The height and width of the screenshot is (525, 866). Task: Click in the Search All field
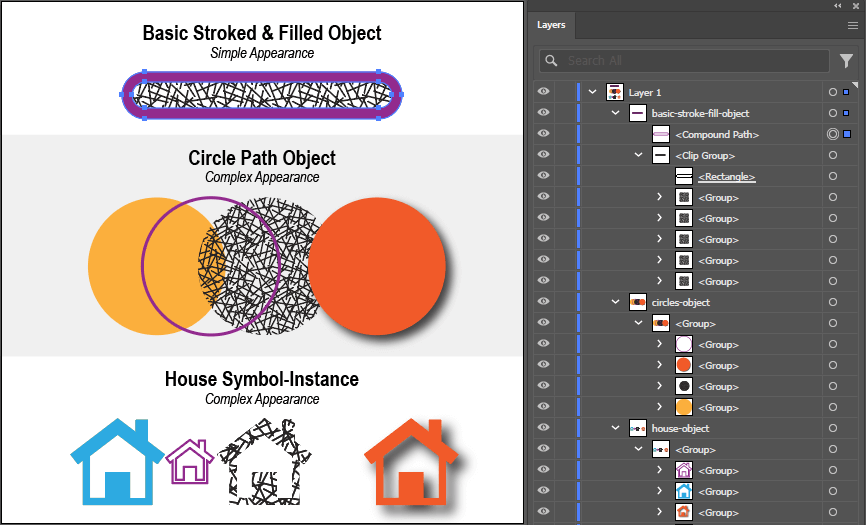690,61
